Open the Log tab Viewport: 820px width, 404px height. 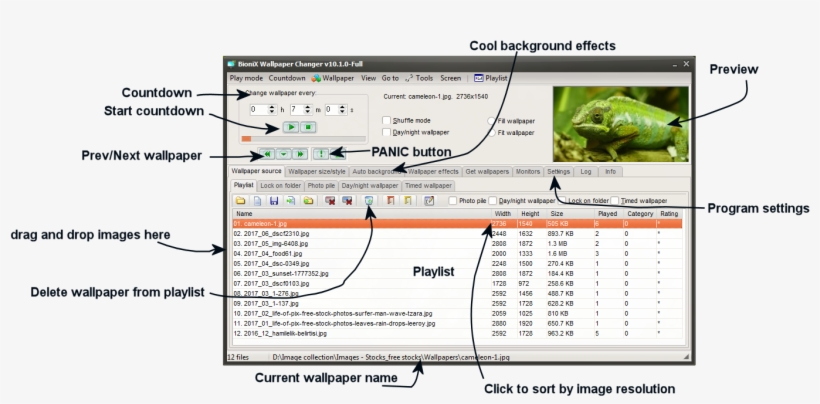tap(586, 171)
